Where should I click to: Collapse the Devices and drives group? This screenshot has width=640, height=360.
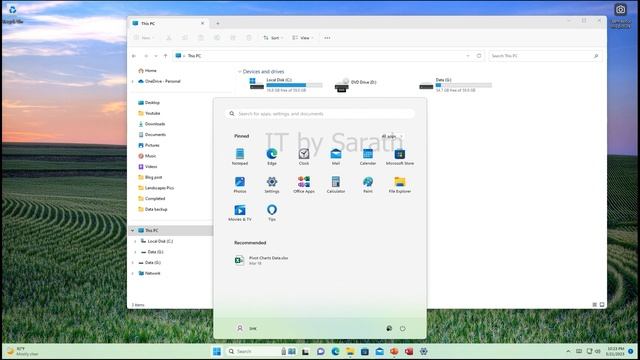[240, 71]
